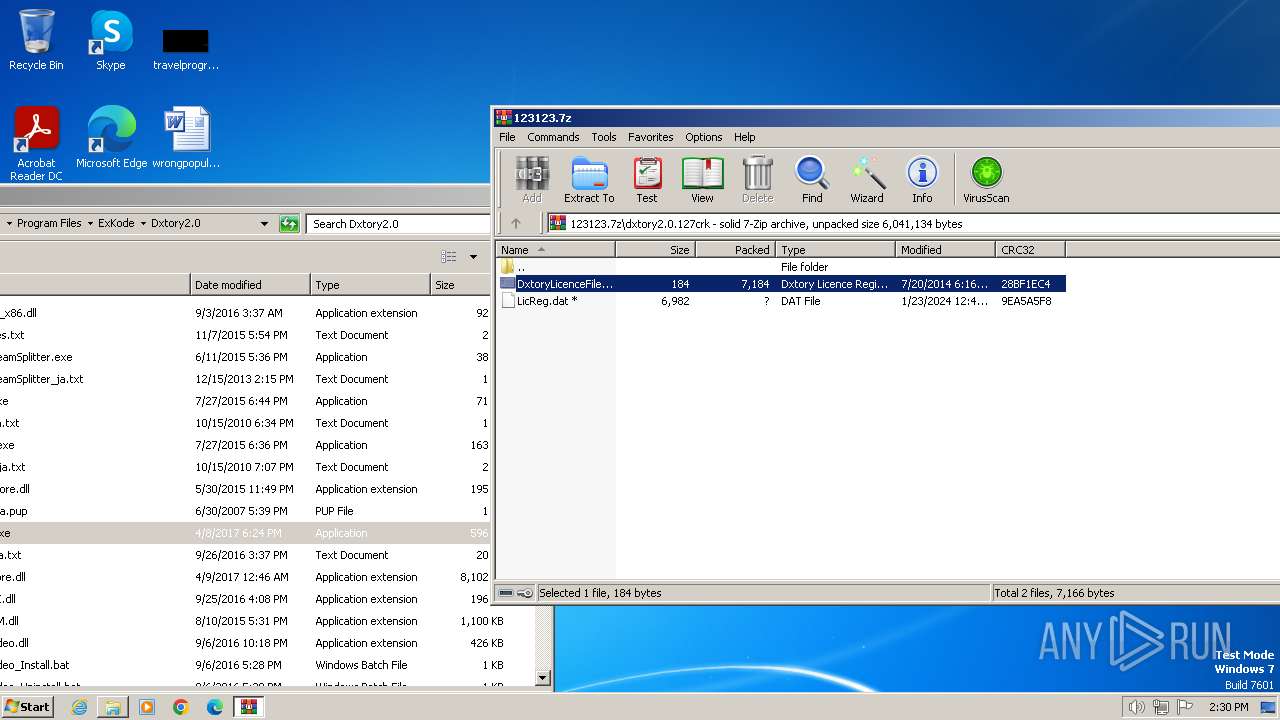Click the drive/key icon in WinRAR status bar
Image resolution: width=1280 pixels, height=720 pixels.
515,593
